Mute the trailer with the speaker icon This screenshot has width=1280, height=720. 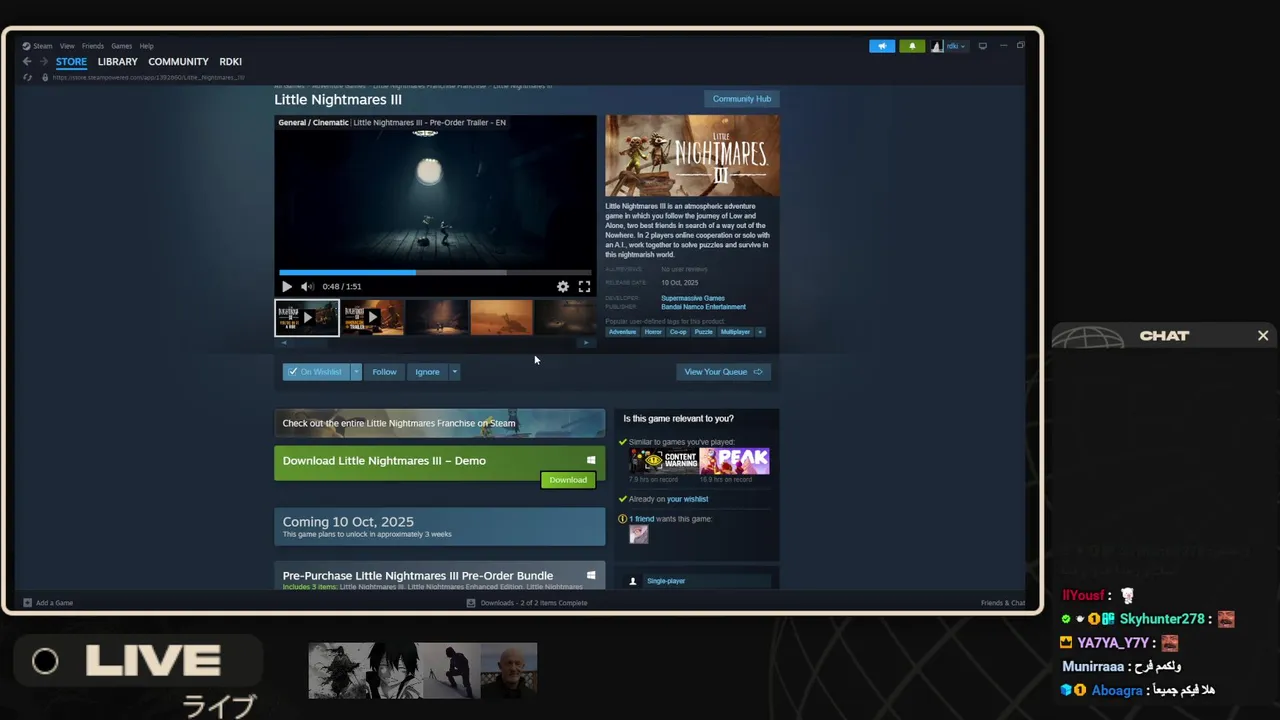pos(306,287)
